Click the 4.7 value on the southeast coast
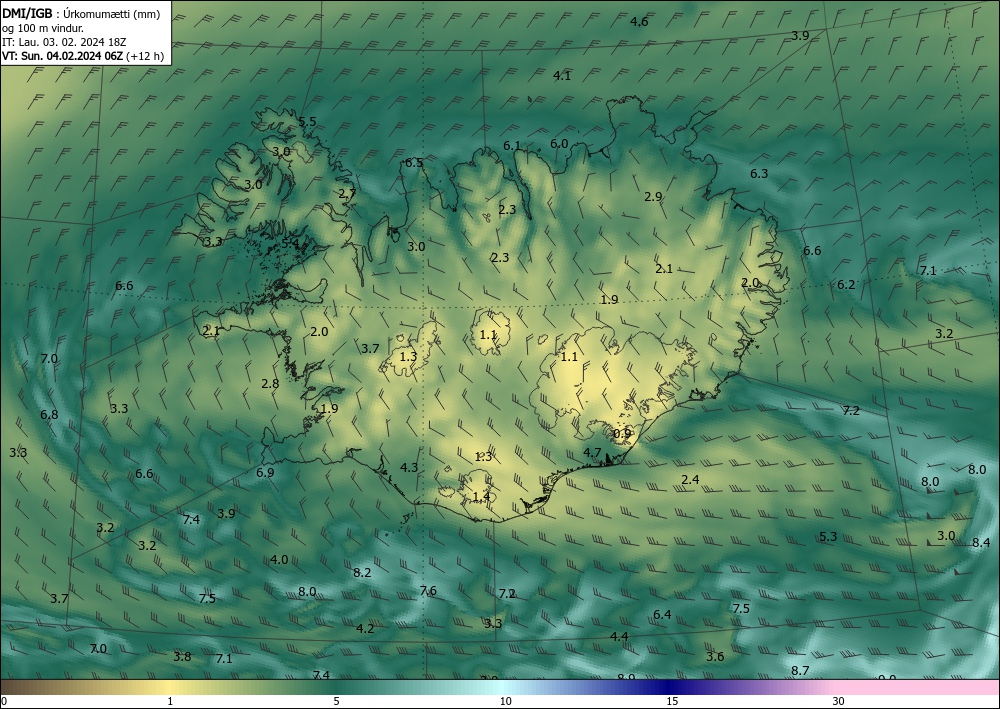 point(592,453)
